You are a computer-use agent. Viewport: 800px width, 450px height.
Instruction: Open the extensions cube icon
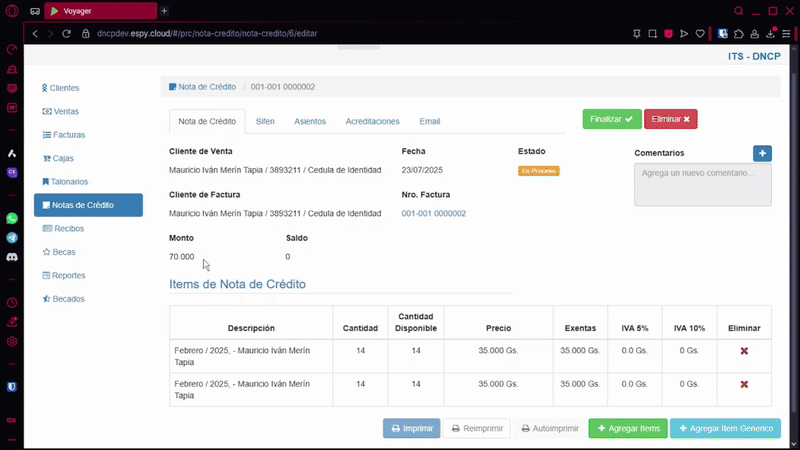[x=739, y=34]
